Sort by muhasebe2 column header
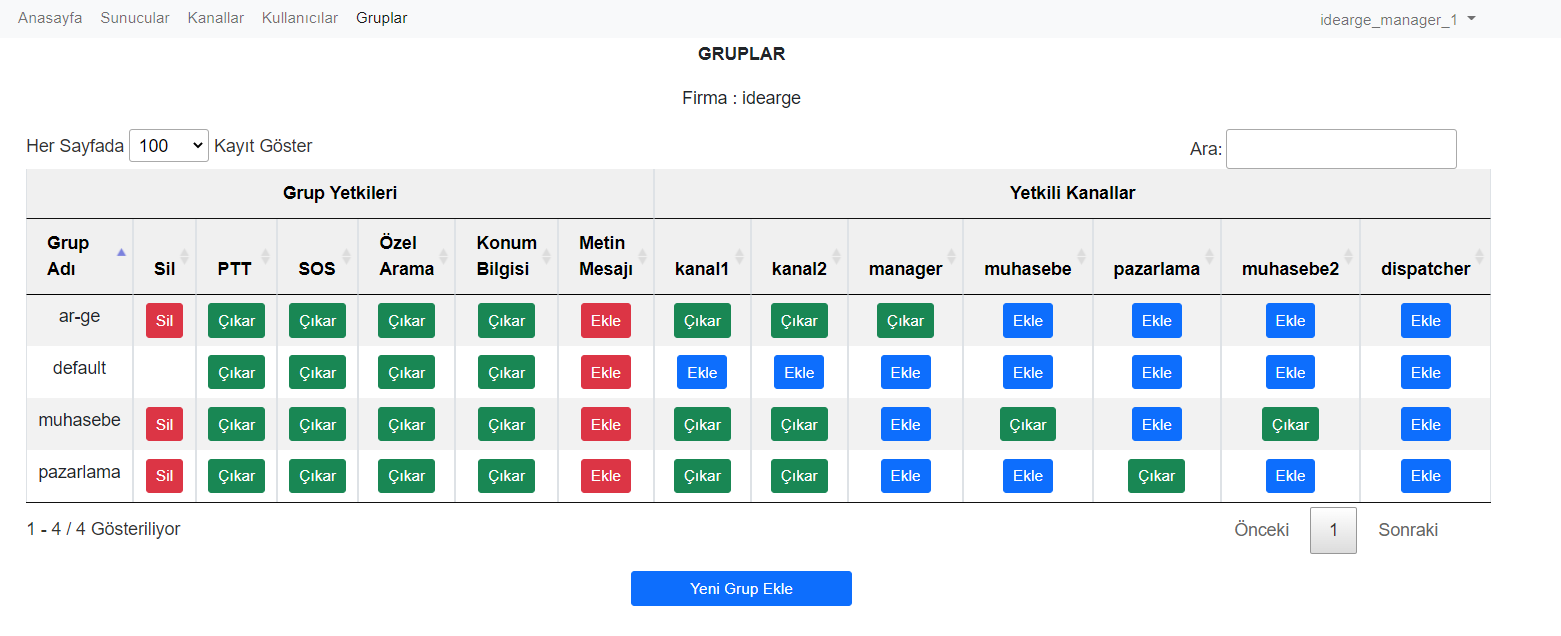This screenshot has height=636, width=1561. (x=1291, y=256)
